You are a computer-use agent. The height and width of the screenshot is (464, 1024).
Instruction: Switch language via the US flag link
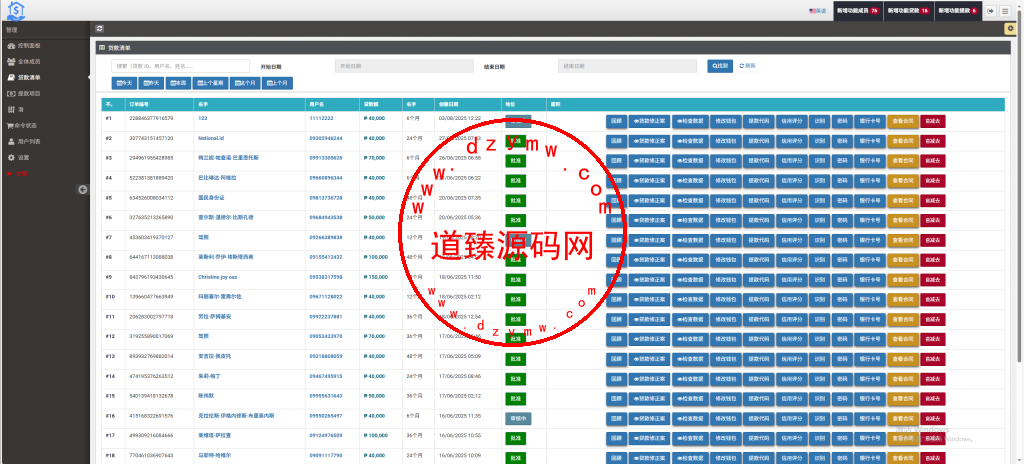pyautogui.click(x=818, y=11)
